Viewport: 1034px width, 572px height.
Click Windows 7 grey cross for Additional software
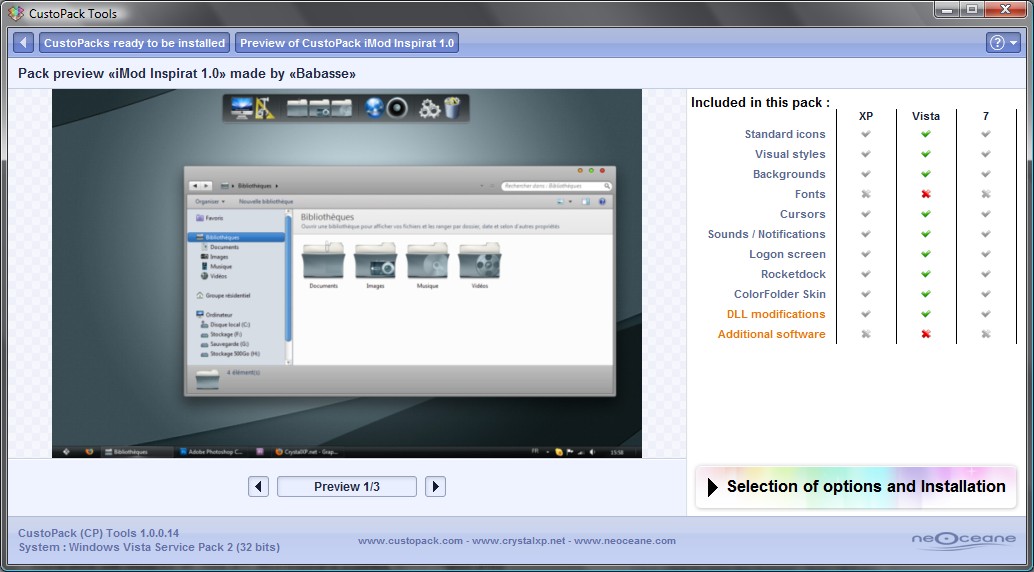pos(986,334)
